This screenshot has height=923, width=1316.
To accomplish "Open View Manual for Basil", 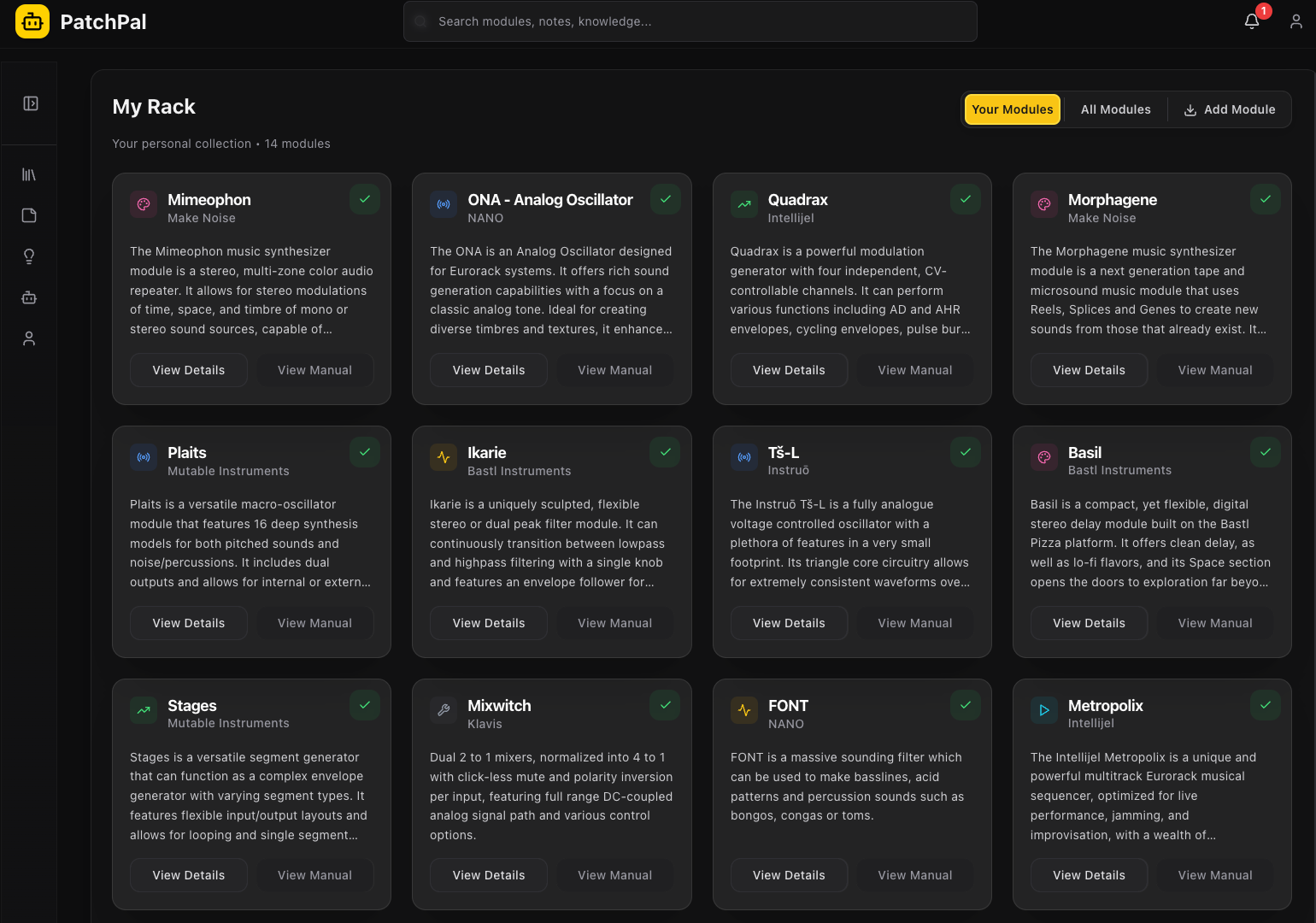I will coord(1215,623).
